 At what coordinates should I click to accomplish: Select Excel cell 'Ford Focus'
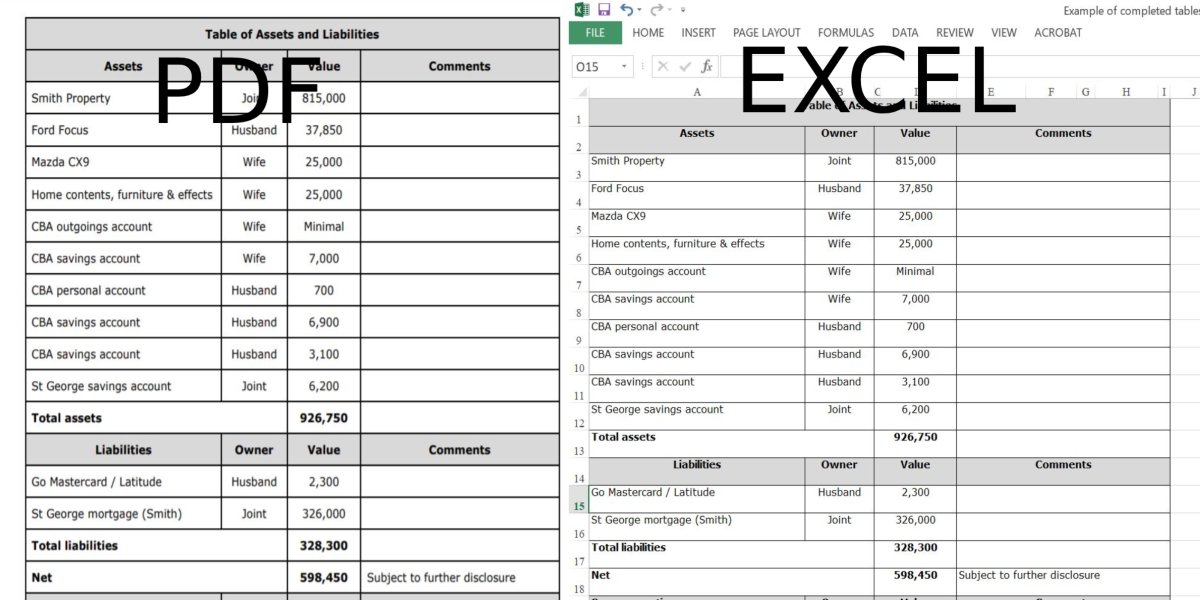[x=697, y=195]
